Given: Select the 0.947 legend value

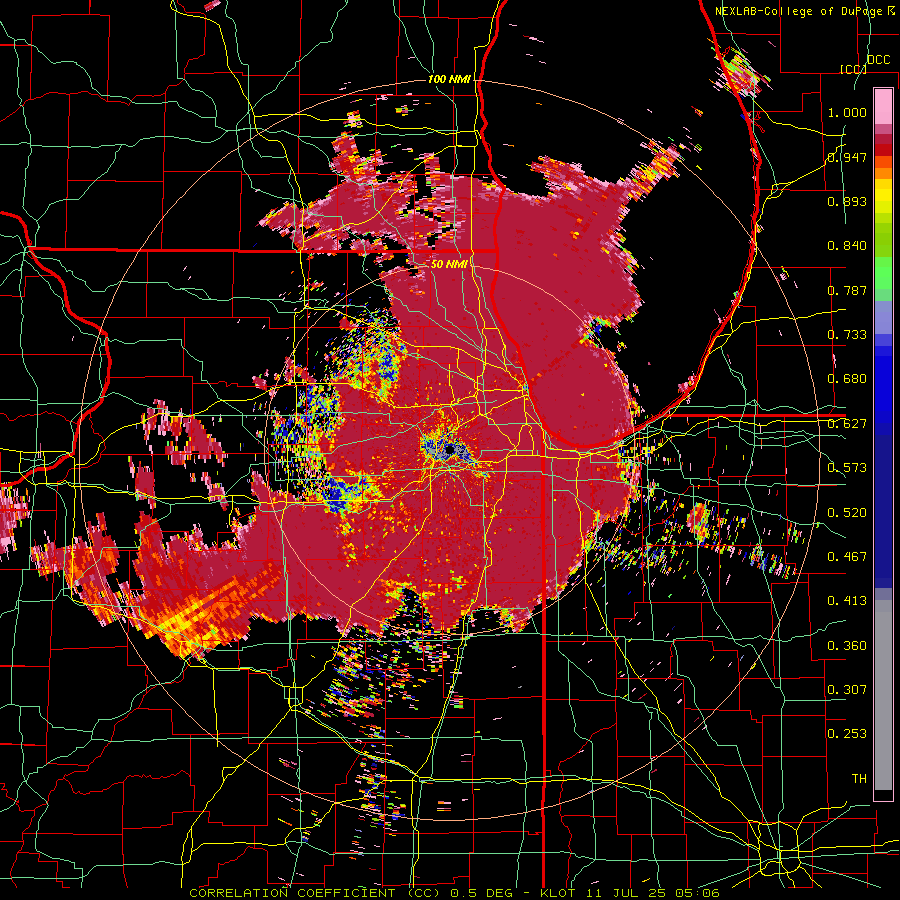Looking at the screenshot, I should point(847,157).
